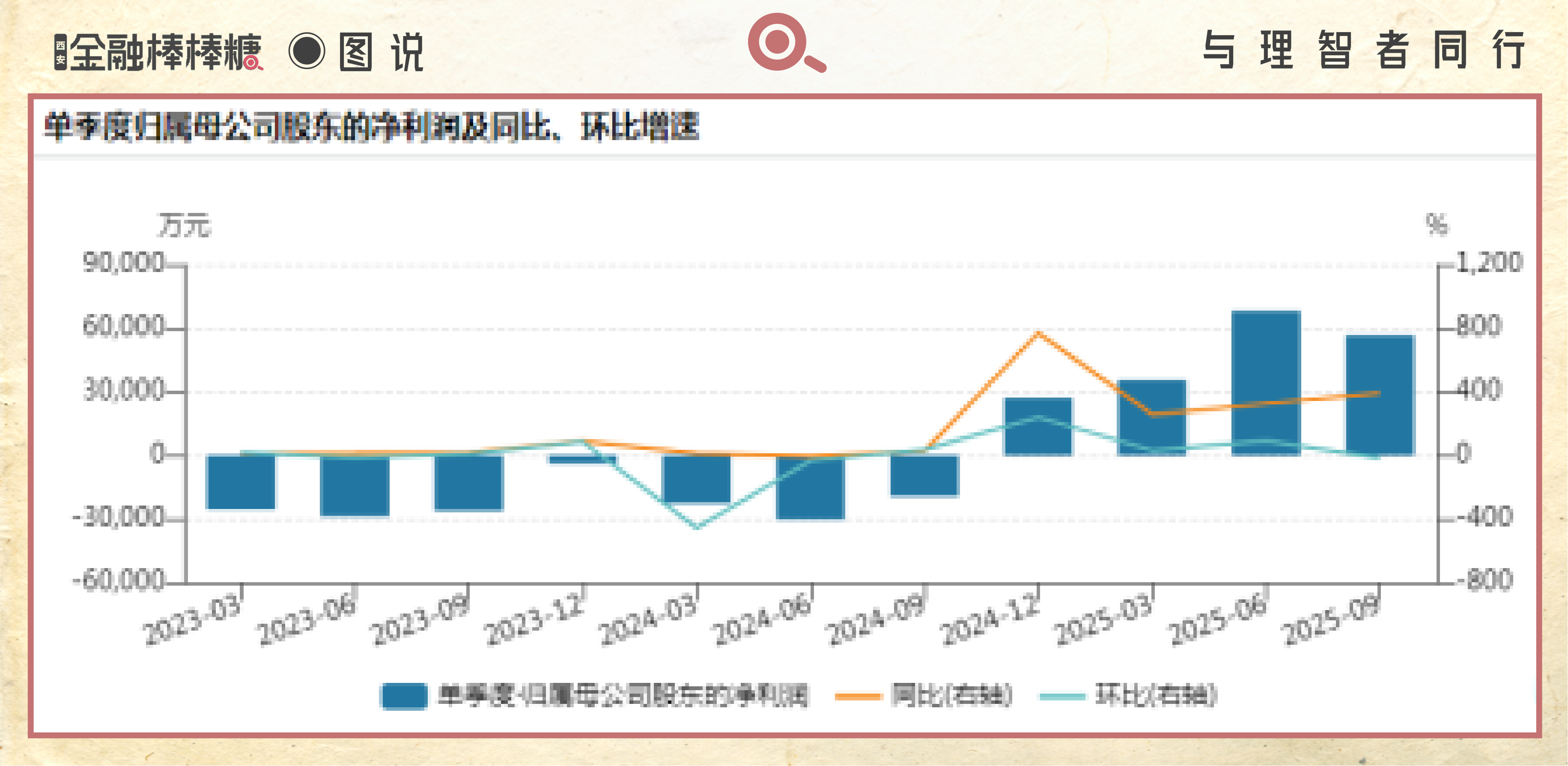Click the 图说 heading text
The width and height of the screenshot is (1568, 766).
click(x=381, y=52)
